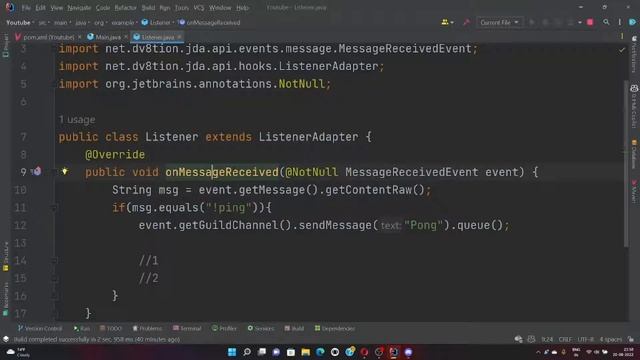The image size is (640, 360).
Task: Click the line:column position indicator in status bar
Action: click(547, 340)
